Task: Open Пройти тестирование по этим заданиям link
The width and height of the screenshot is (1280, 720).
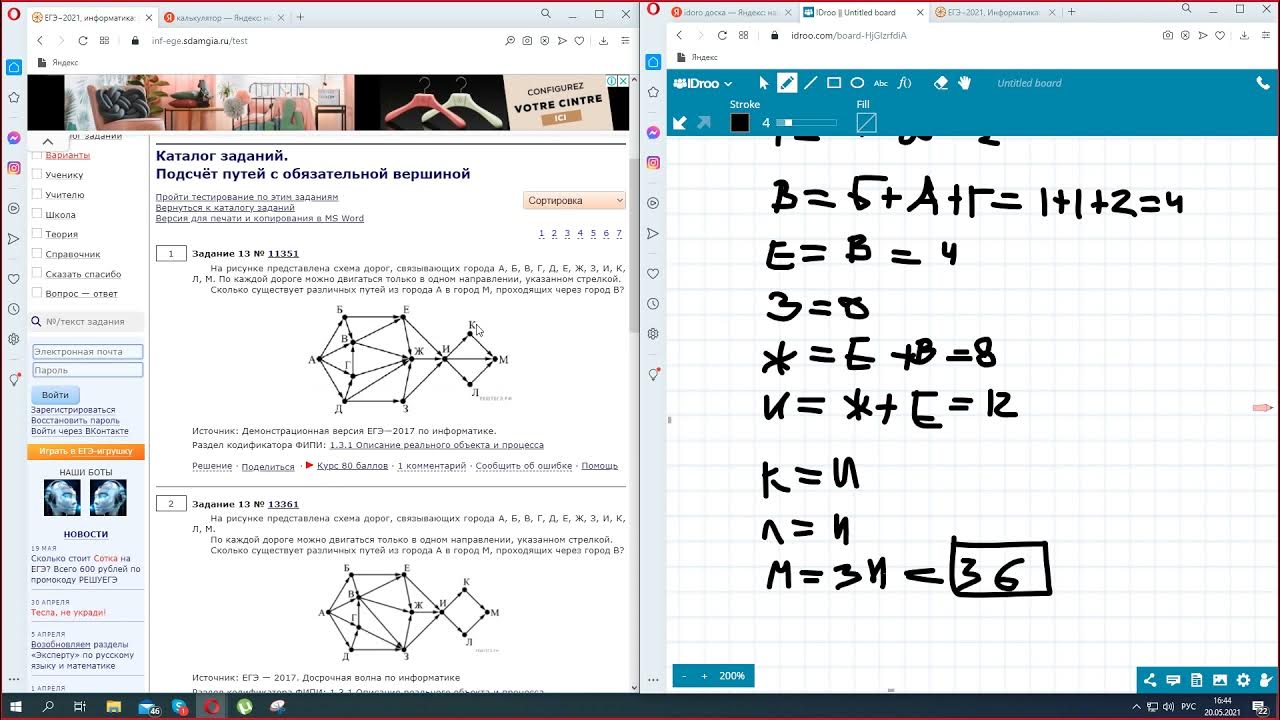Action: pyautogui.click(x=247, y=197)
